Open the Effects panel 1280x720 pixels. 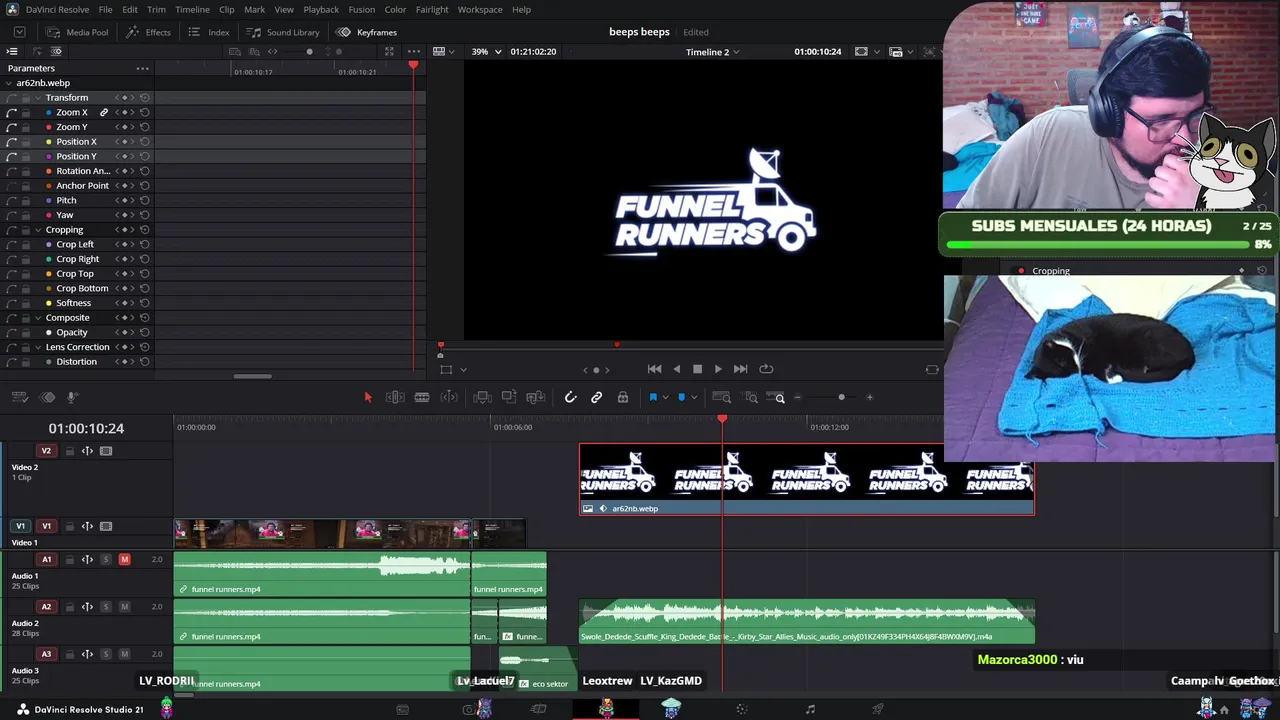click(148, 32)
